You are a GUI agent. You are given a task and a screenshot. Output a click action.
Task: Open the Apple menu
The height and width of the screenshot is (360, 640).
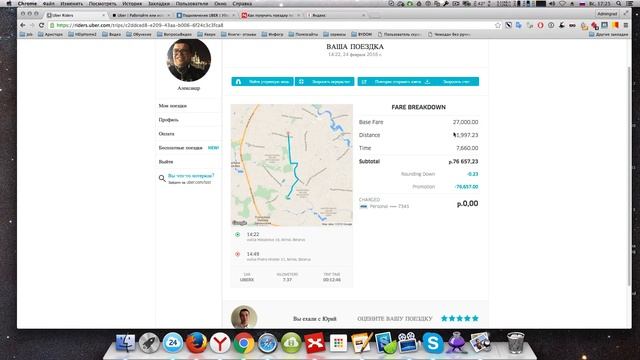pyautogui.click(x=9, y=3)
